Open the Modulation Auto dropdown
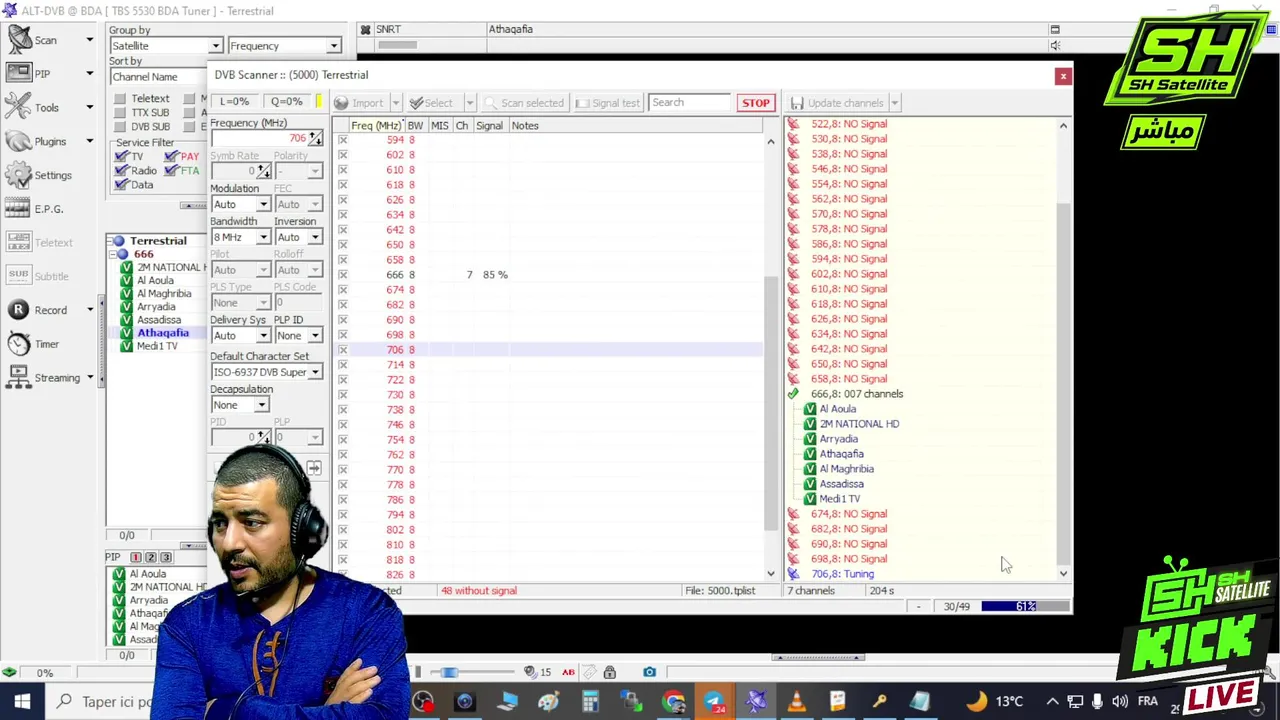Screen dimensions: 1280x720 click(240, 204)
